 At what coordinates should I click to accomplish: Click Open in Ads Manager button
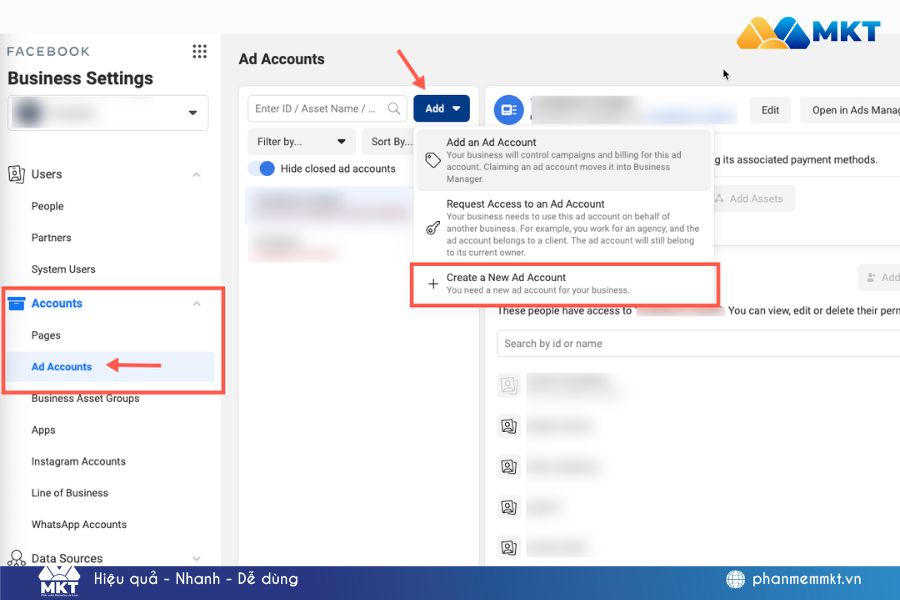pyautogui.click(x=850, y=110)
